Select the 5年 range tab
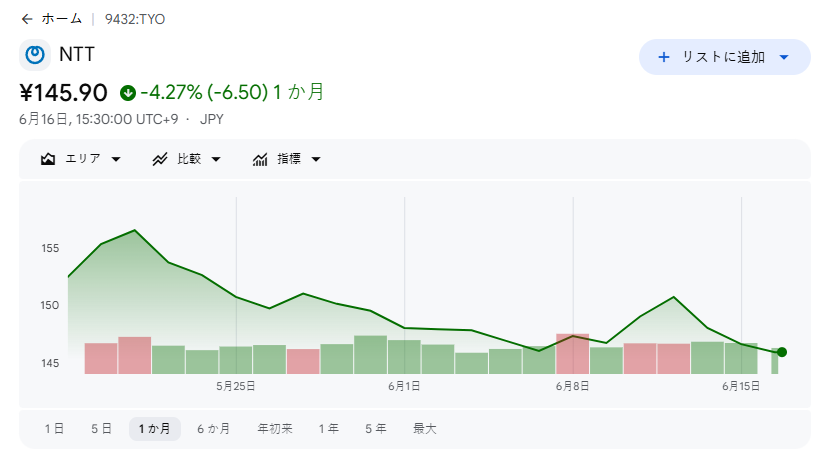The width and height of the screenshot is (821, 460). coord(376,429)
